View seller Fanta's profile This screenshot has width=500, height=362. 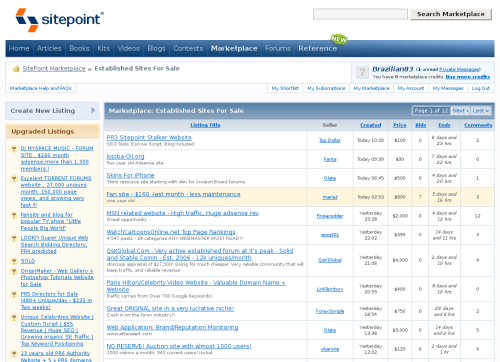330,159
